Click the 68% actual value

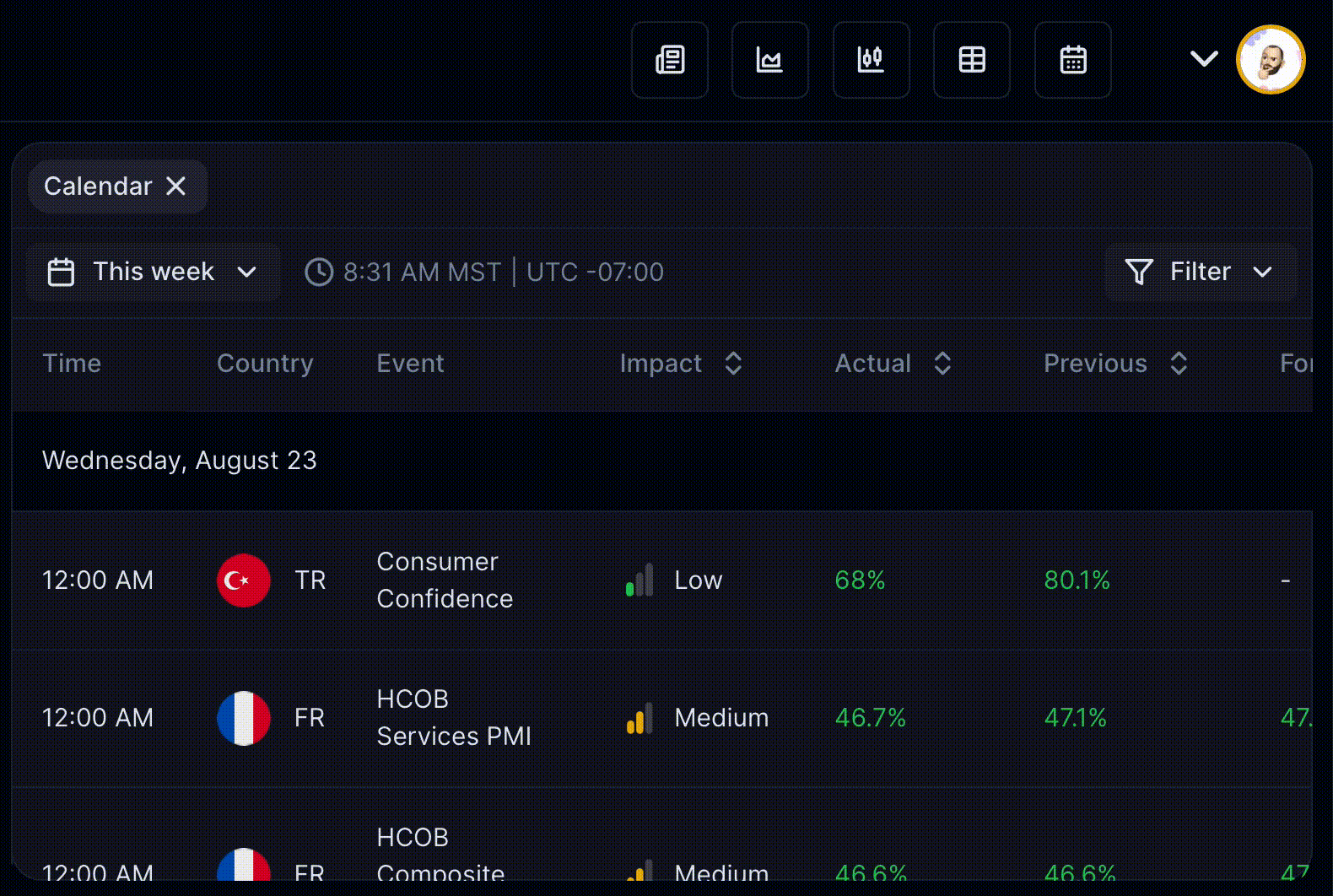[x=860, y=580]
